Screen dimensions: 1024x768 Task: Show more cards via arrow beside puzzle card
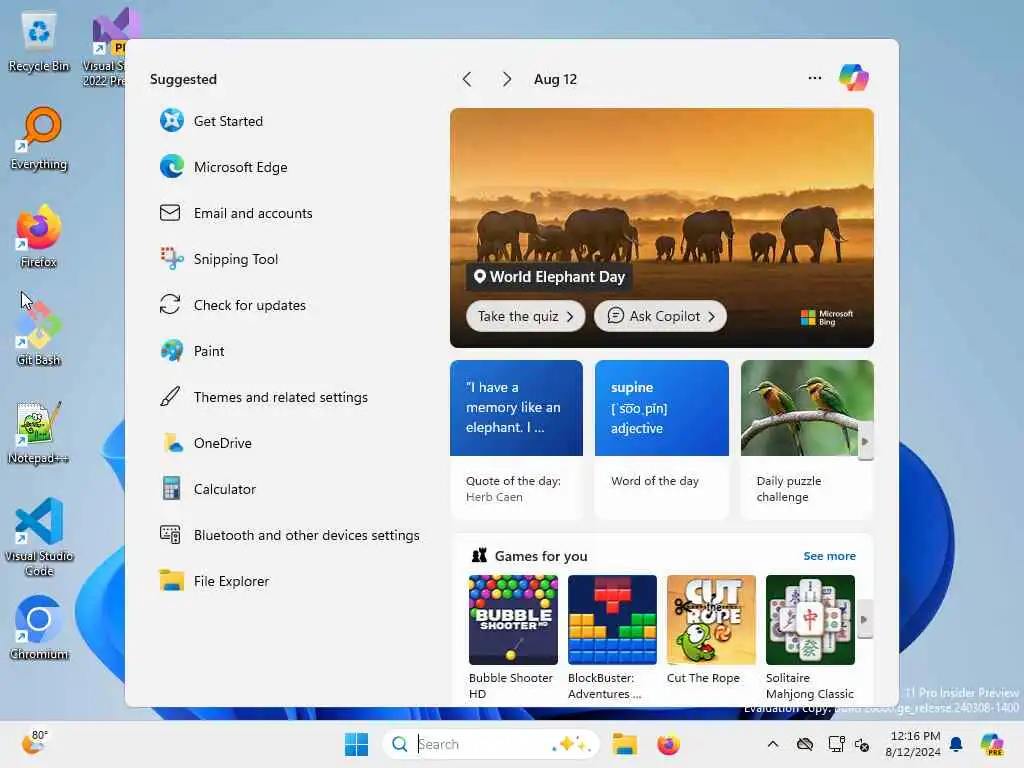point(865,441)
